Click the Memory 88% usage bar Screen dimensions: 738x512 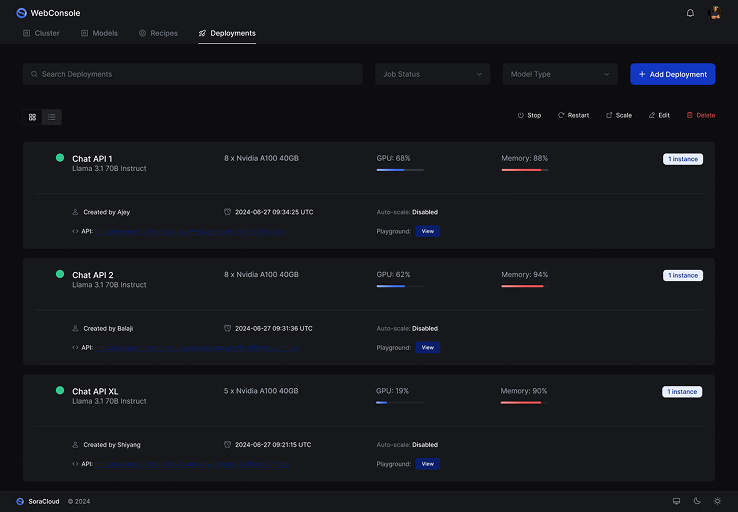coord(525,170)
